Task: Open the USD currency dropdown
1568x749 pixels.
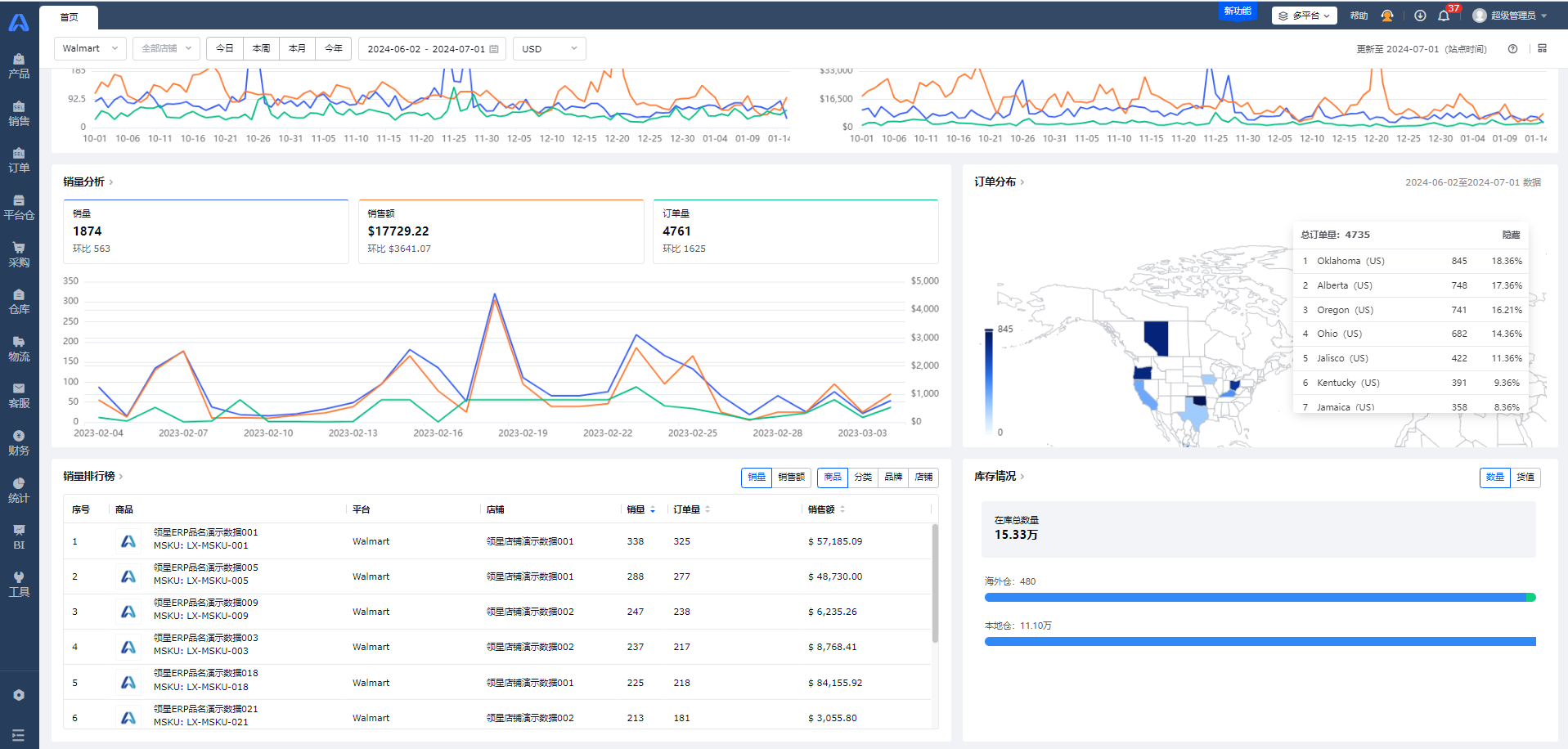Action: click(x=550, y=48)
